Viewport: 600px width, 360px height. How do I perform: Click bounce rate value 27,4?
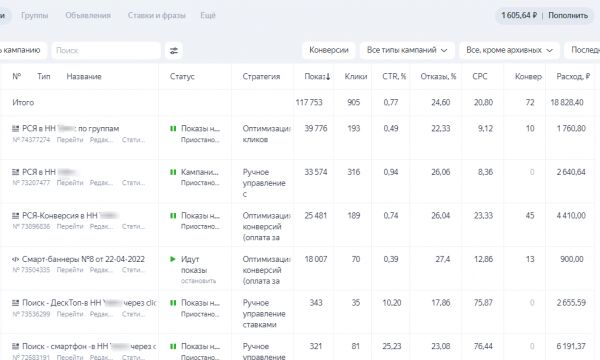point(443,259)
